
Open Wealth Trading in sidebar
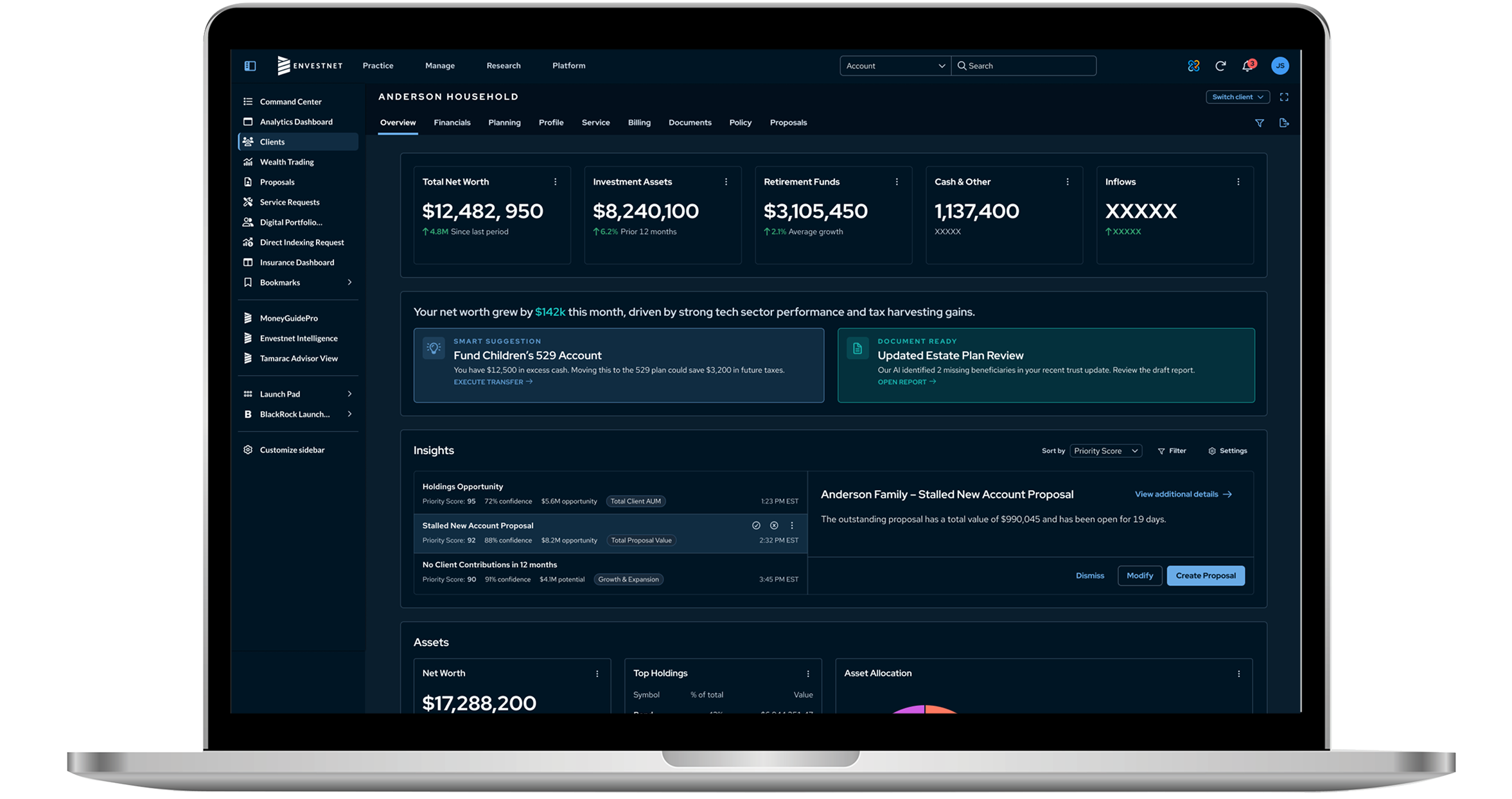pyautogui.click(x=298, y=162)
